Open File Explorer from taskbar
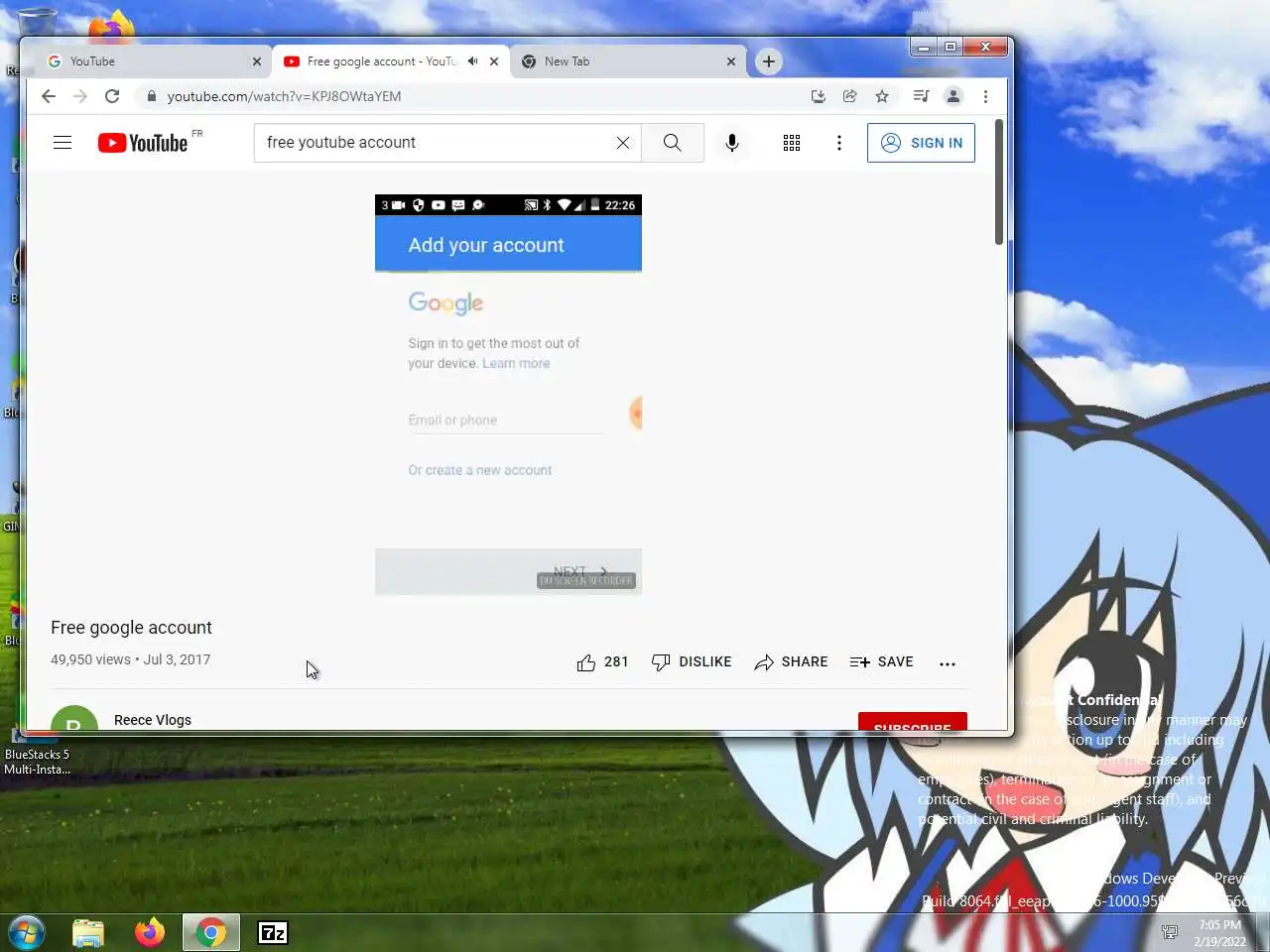The image size is (1270, 952). [88, 932]
